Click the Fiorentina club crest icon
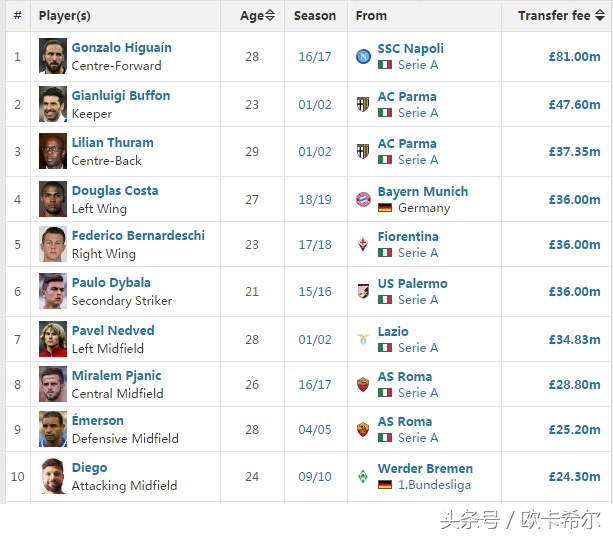This screenshot has height=537, width=613. coord(363,244)
